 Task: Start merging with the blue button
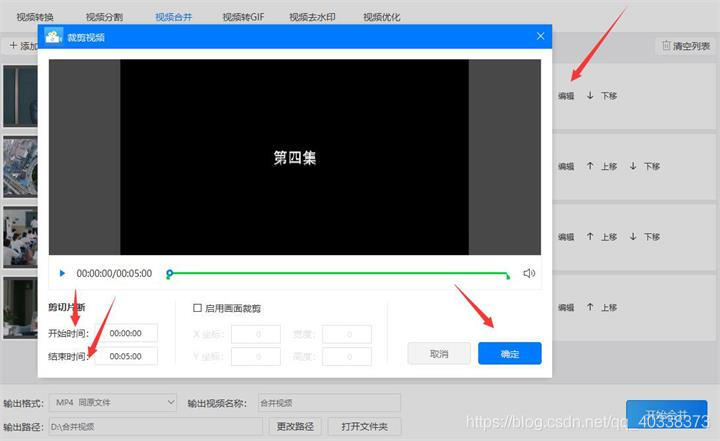click(x=666, y=414)
